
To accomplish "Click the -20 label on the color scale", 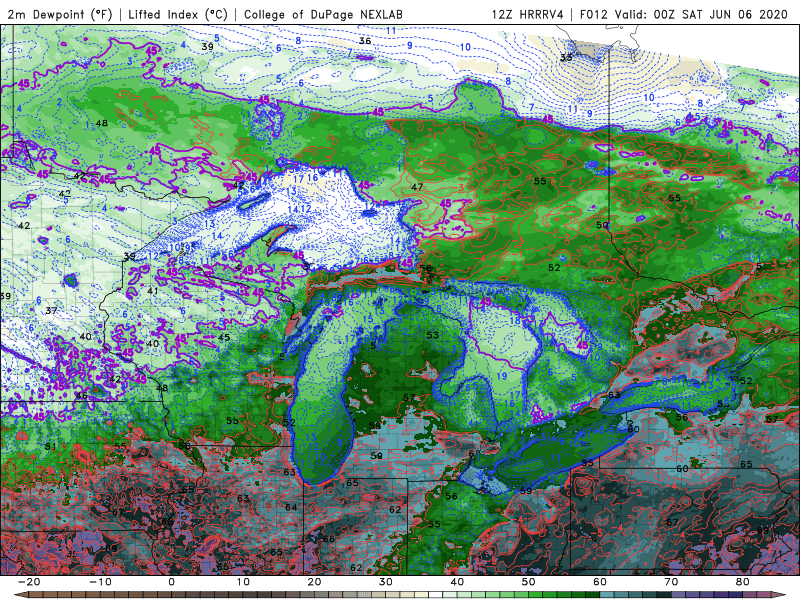I will 29,582.
